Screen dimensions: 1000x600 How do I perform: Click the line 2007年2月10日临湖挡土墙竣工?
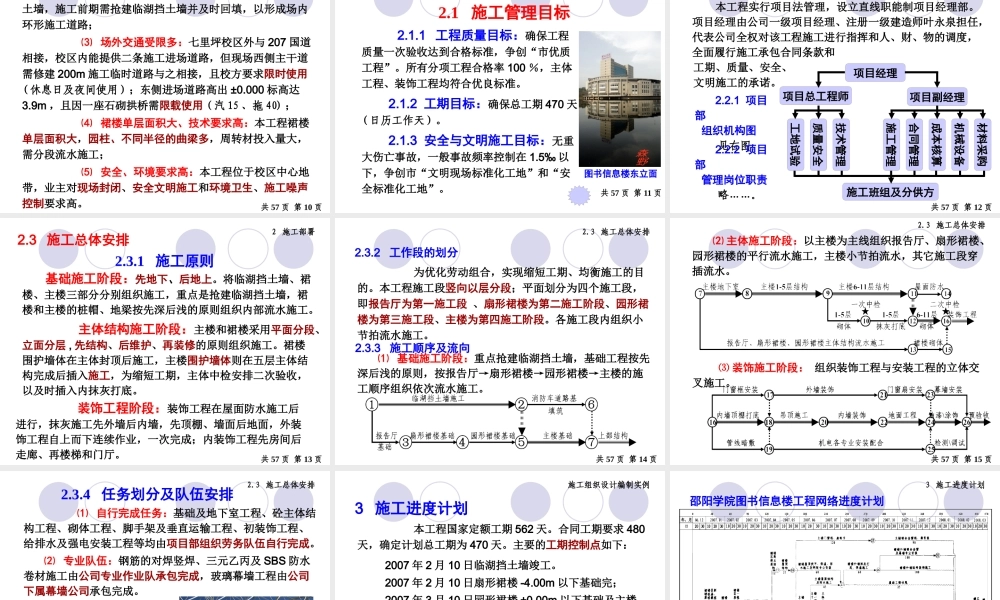(471, 565)
